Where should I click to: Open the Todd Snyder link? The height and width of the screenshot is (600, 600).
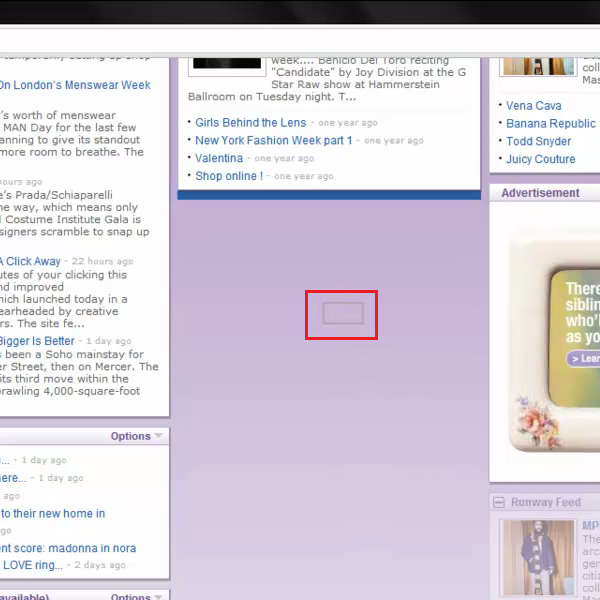[x=538, y=141]
